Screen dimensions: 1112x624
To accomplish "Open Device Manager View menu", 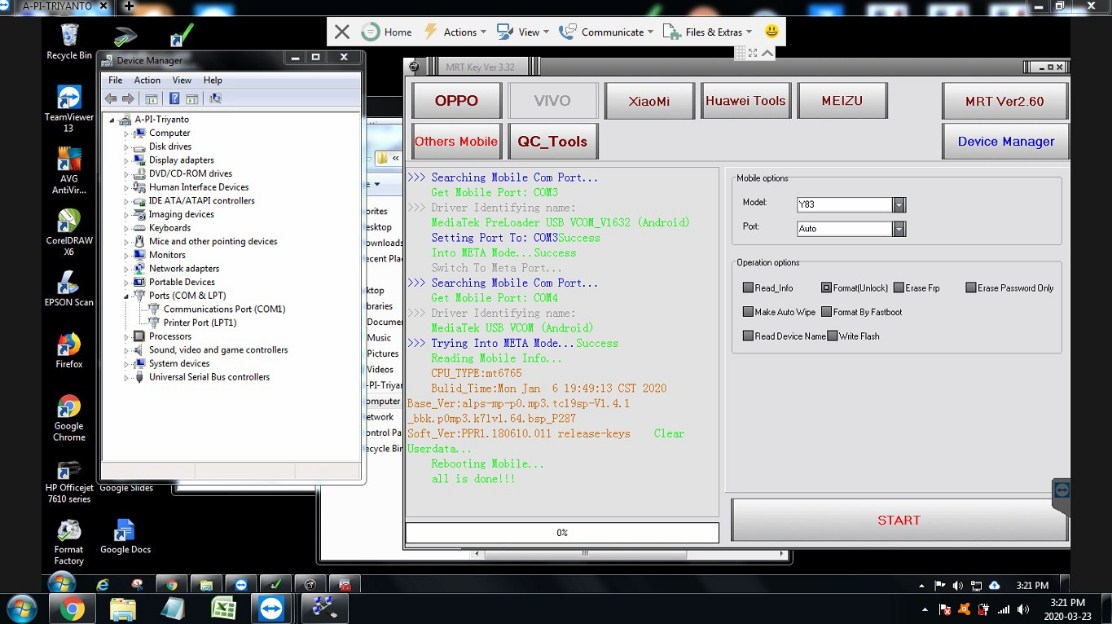I will (182, 80).
